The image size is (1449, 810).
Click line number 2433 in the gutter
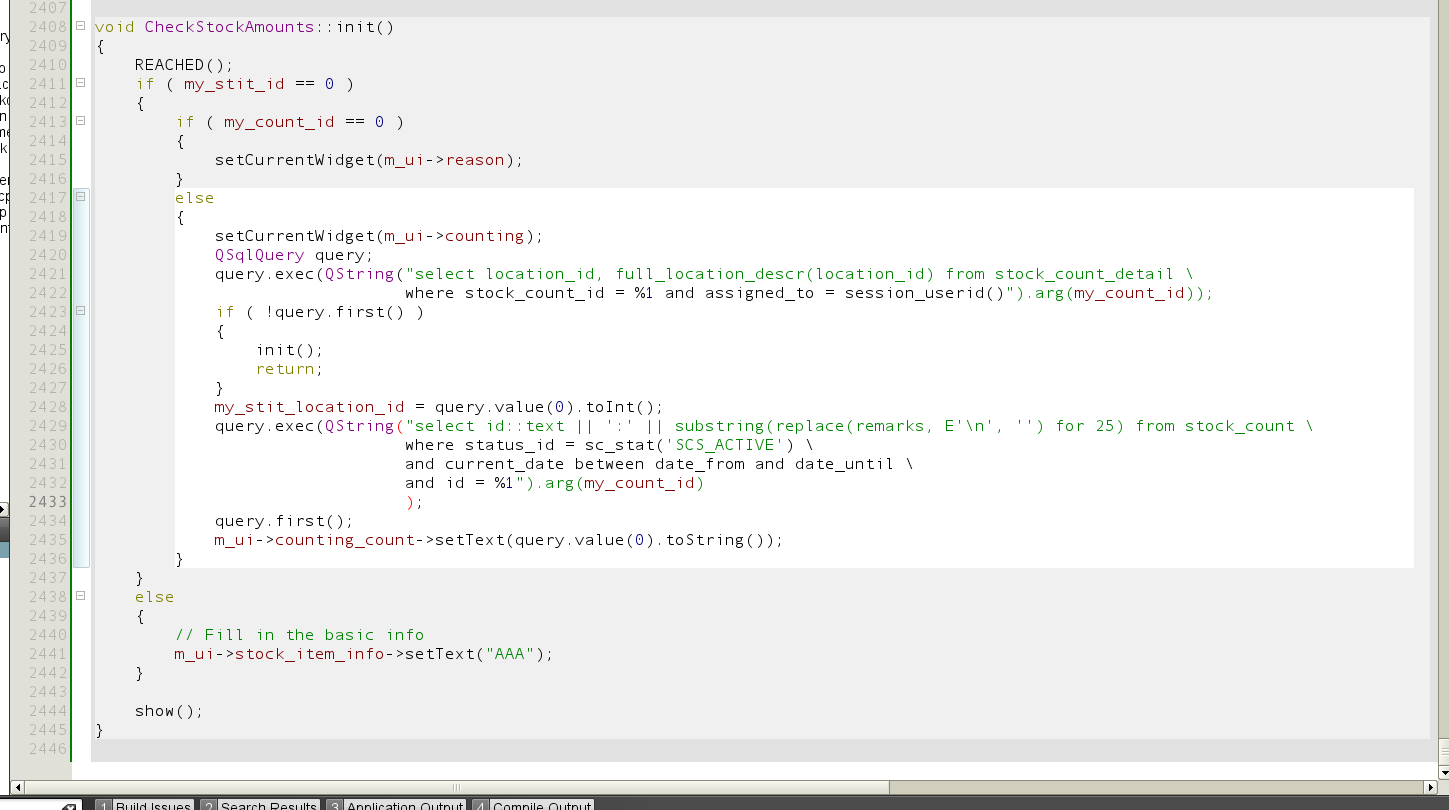(48, 502)
